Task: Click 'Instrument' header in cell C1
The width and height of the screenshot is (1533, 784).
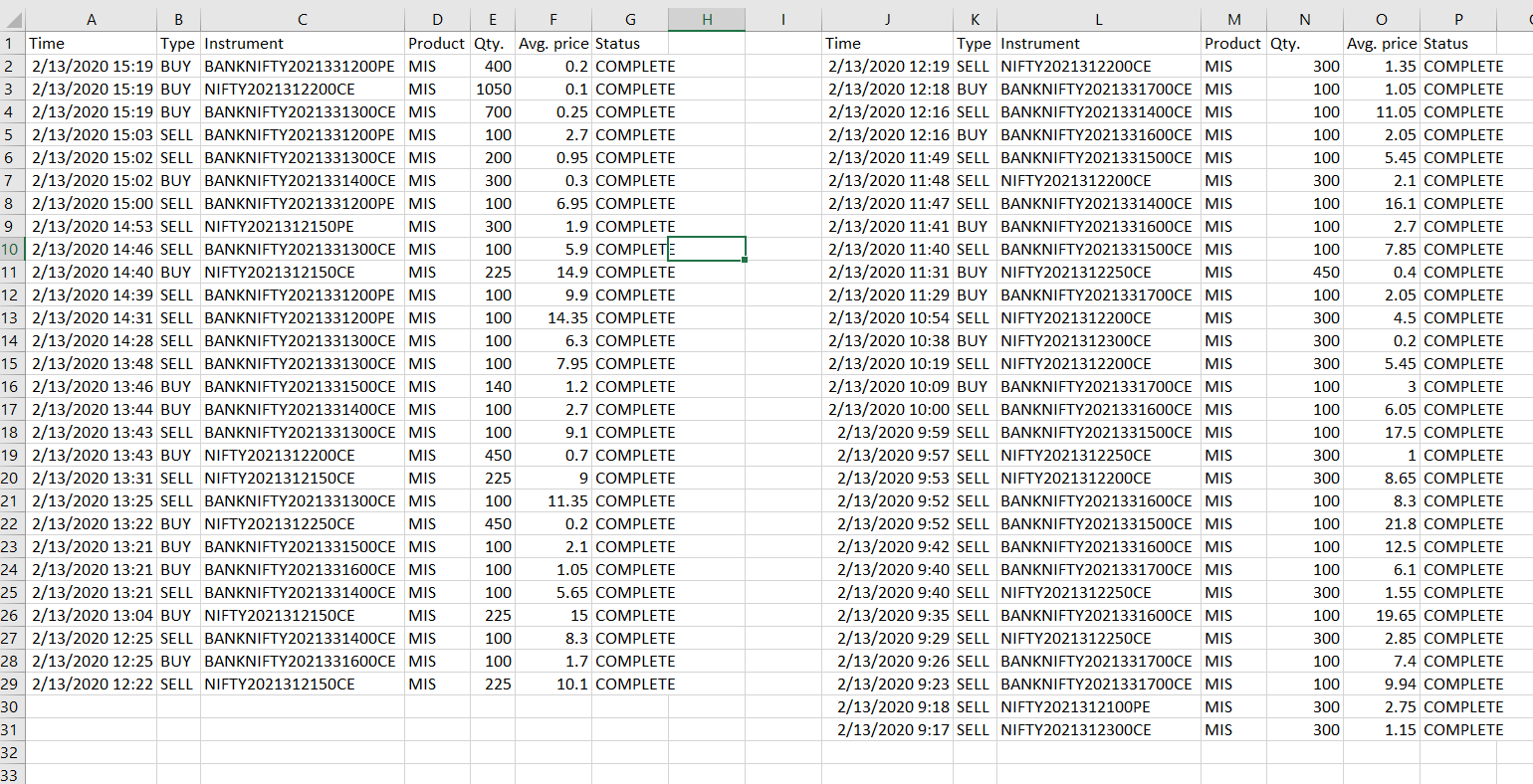Action: click(x=244, y=43)
